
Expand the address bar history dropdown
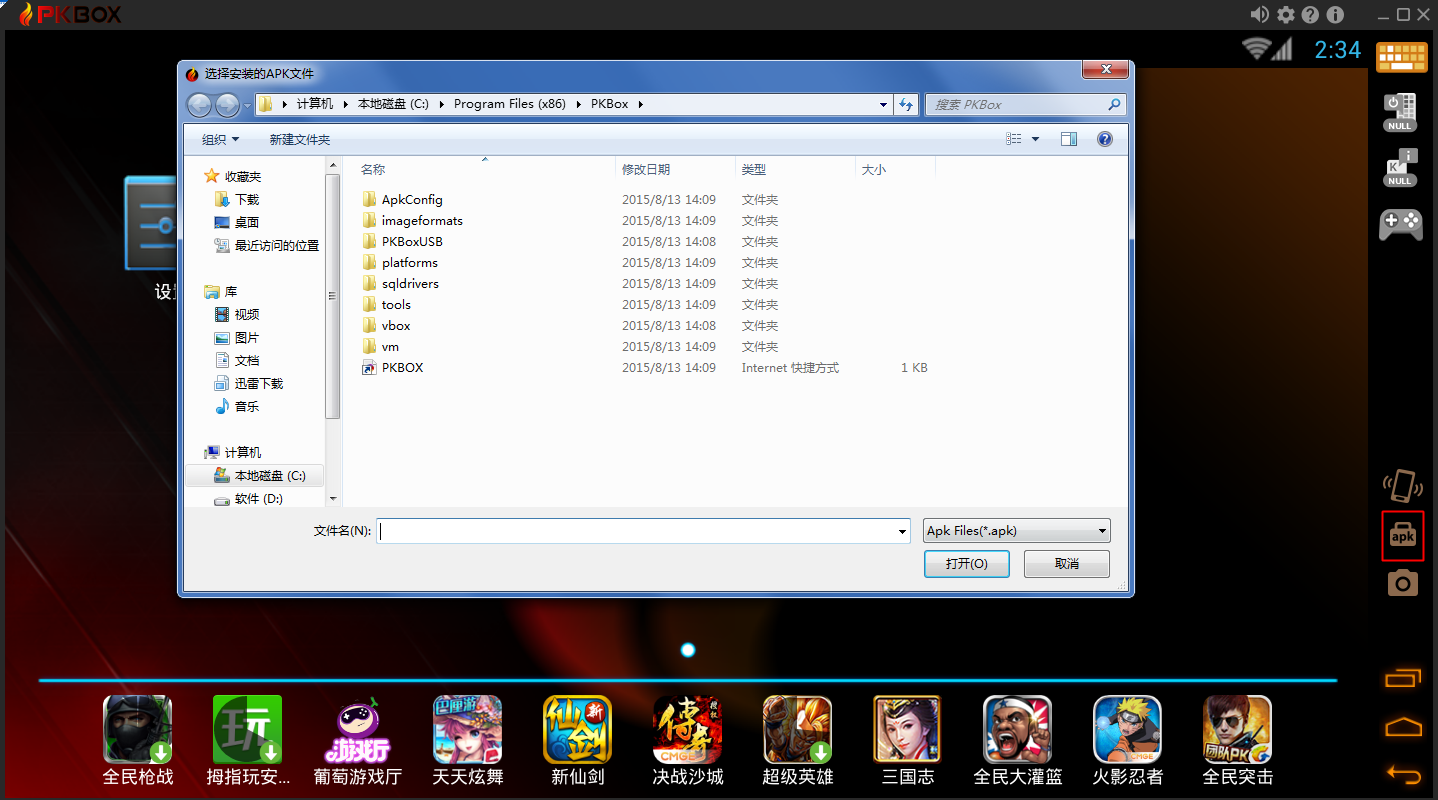[883, 104]
